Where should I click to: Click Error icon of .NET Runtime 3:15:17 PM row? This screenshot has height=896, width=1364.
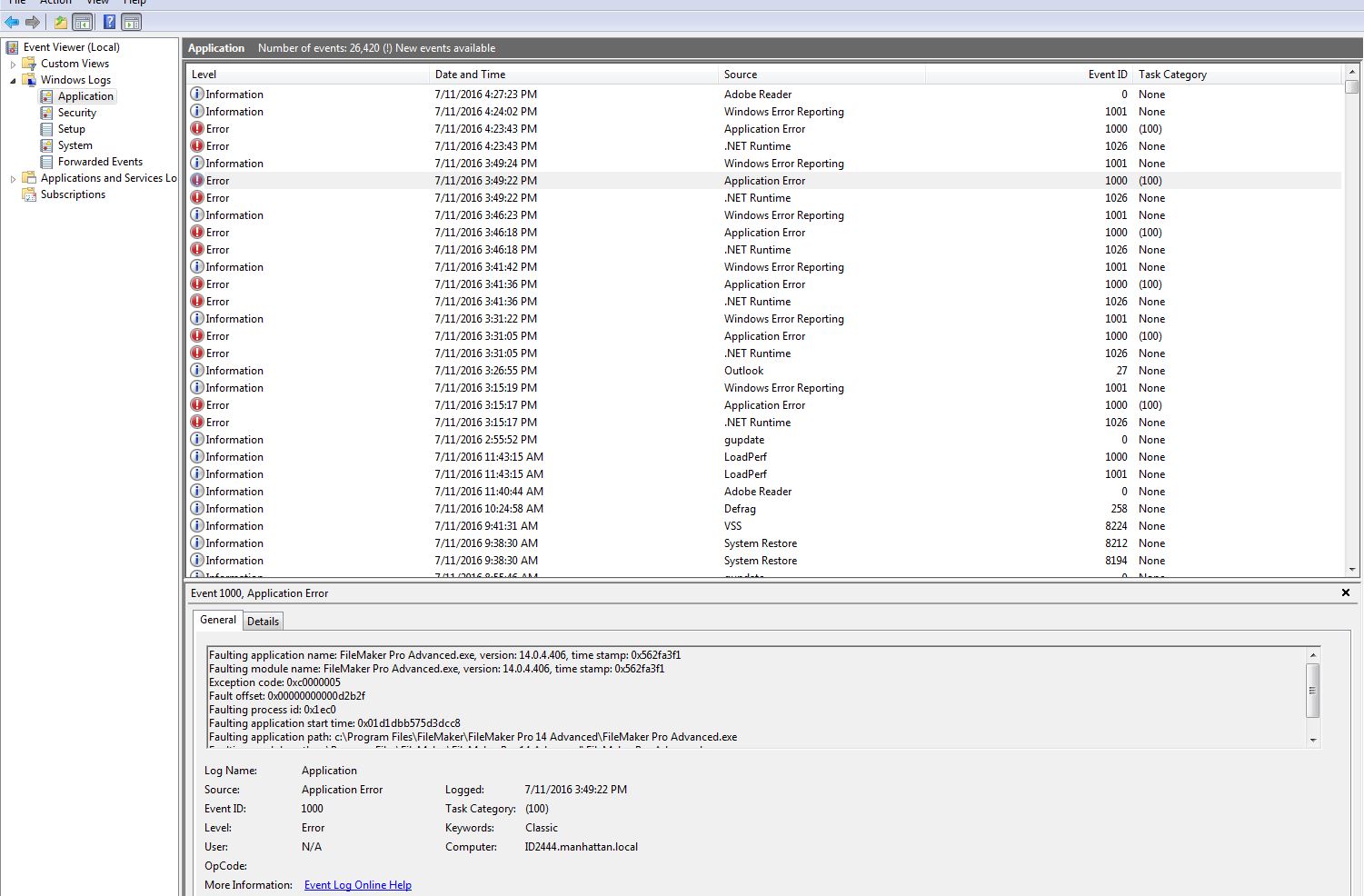(x=197, y=422)
